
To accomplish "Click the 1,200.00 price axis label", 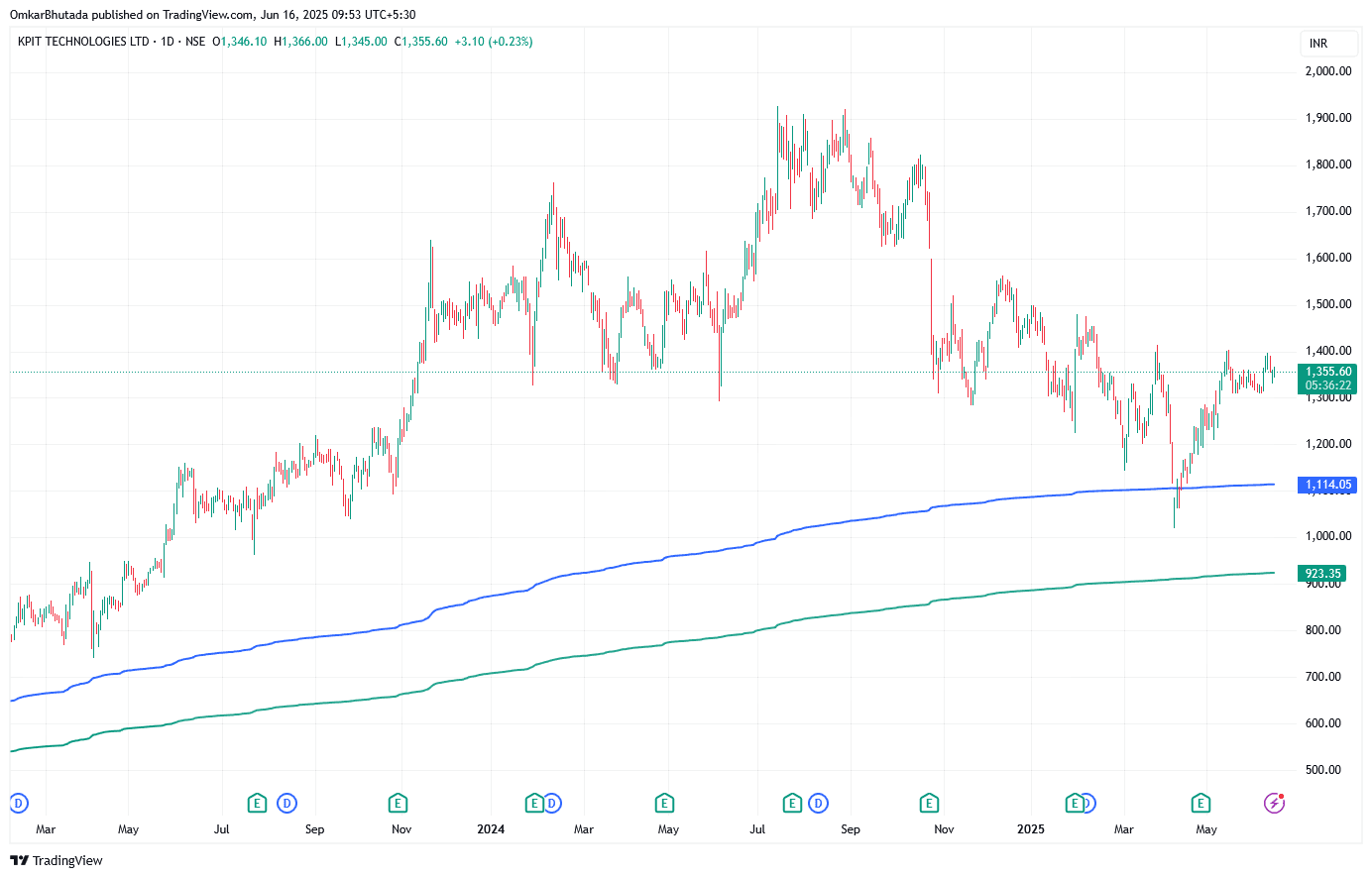I will (1328, 444).
